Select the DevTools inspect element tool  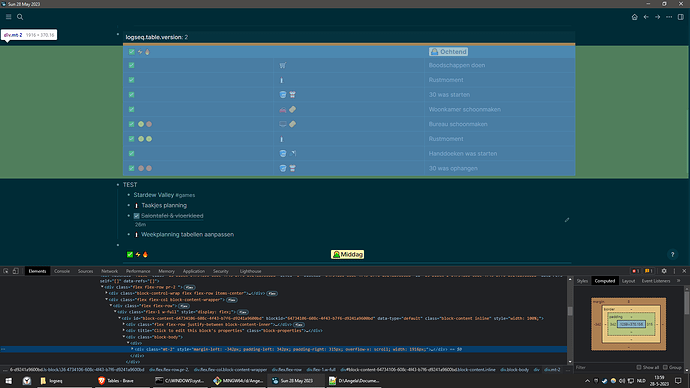point(6,271)
